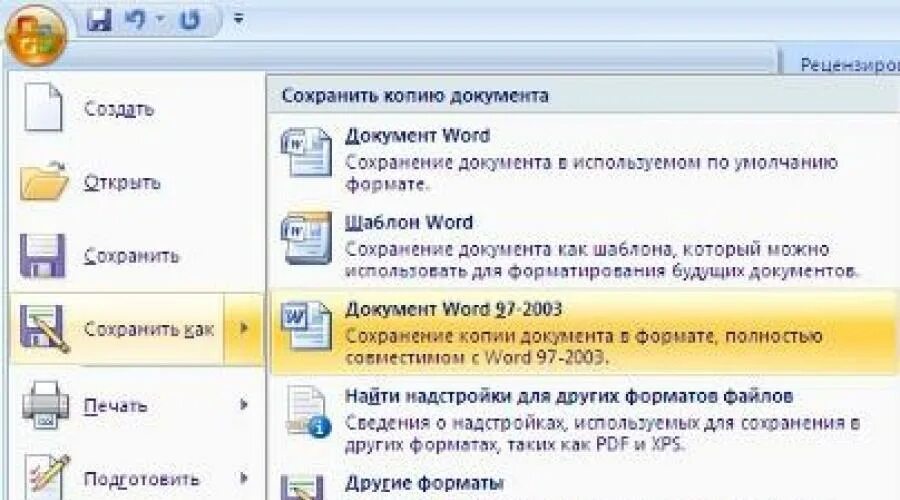Viewport: 900px width, 500px height.
Task: Click the purple floppy icon for Сохранить
Action: pos(42,255)
